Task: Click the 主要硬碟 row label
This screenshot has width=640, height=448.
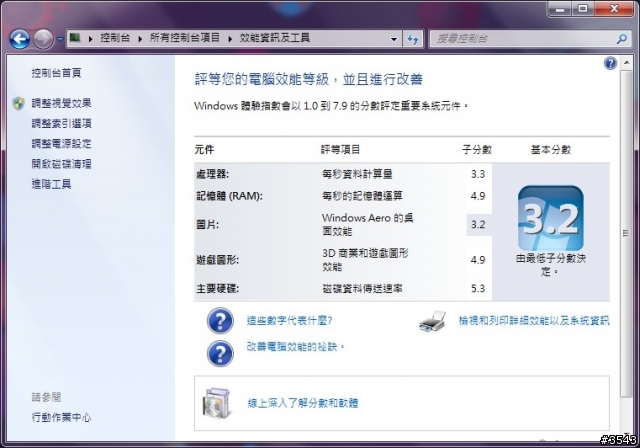Action: tap(218, 288)
